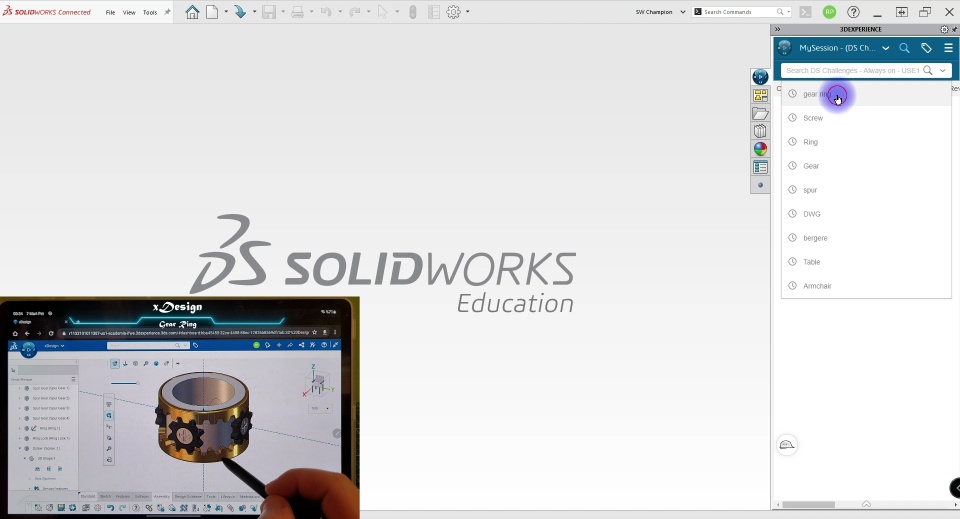
Task: Expand the Open dropdown arrow
Action: (254, 12)
